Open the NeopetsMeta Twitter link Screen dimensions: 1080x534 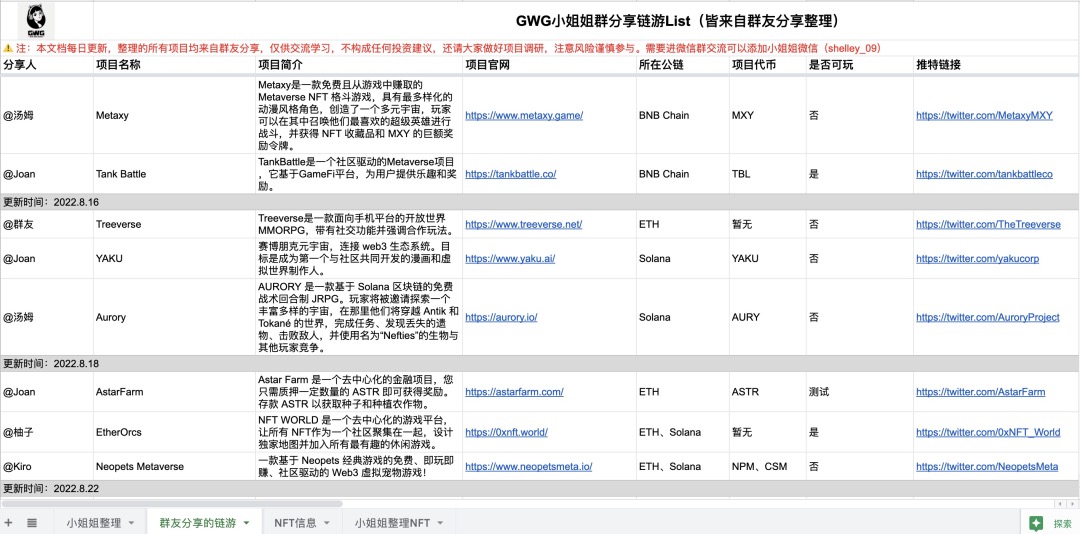tap(987, 466)
